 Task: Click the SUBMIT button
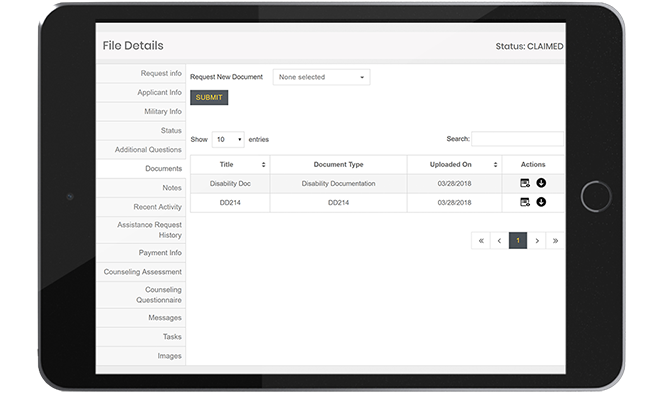[x=209, y=97]
